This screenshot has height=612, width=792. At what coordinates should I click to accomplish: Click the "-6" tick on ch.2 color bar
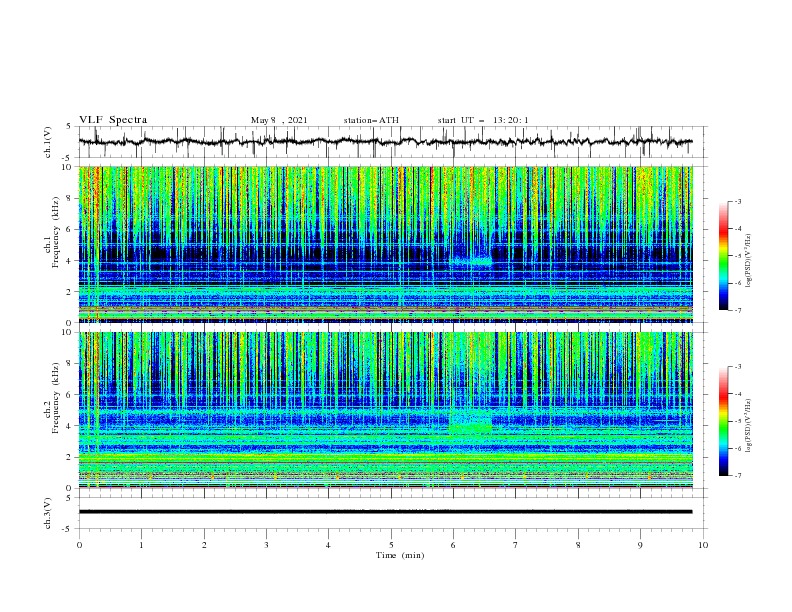(738, 448)
